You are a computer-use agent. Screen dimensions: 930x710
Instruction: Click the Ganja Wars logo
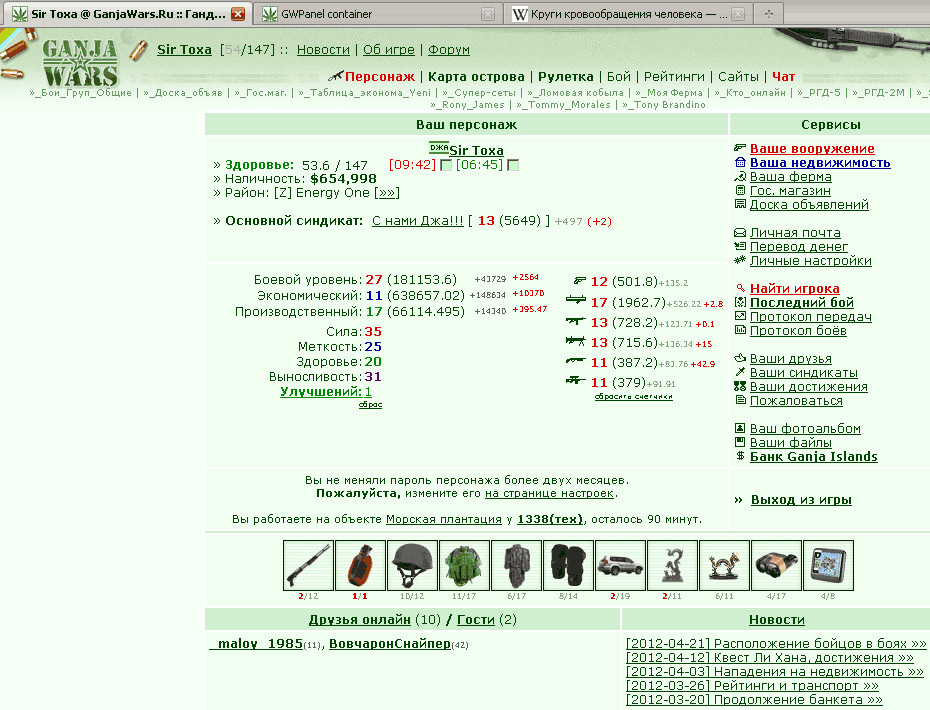click(80, 63)
